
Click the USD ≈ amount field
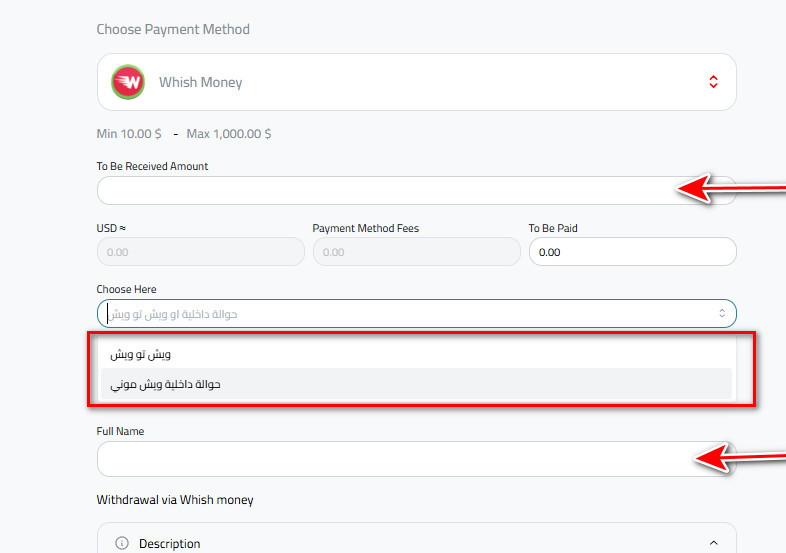click(x=201, y=252)
